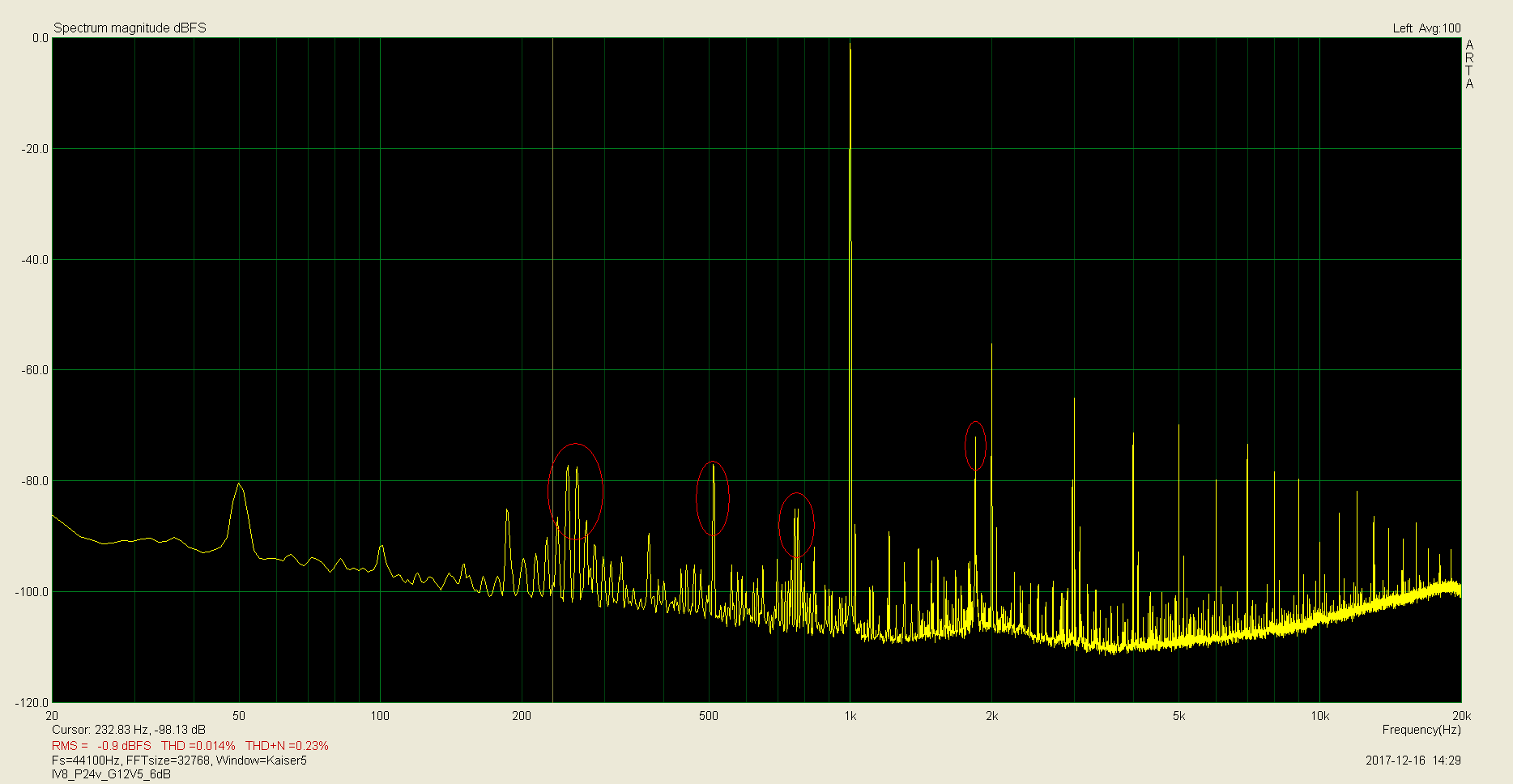Click the 'THD+N =0.23%' reading
Screen dimensions: 1513x784
(x=287, y=745)
